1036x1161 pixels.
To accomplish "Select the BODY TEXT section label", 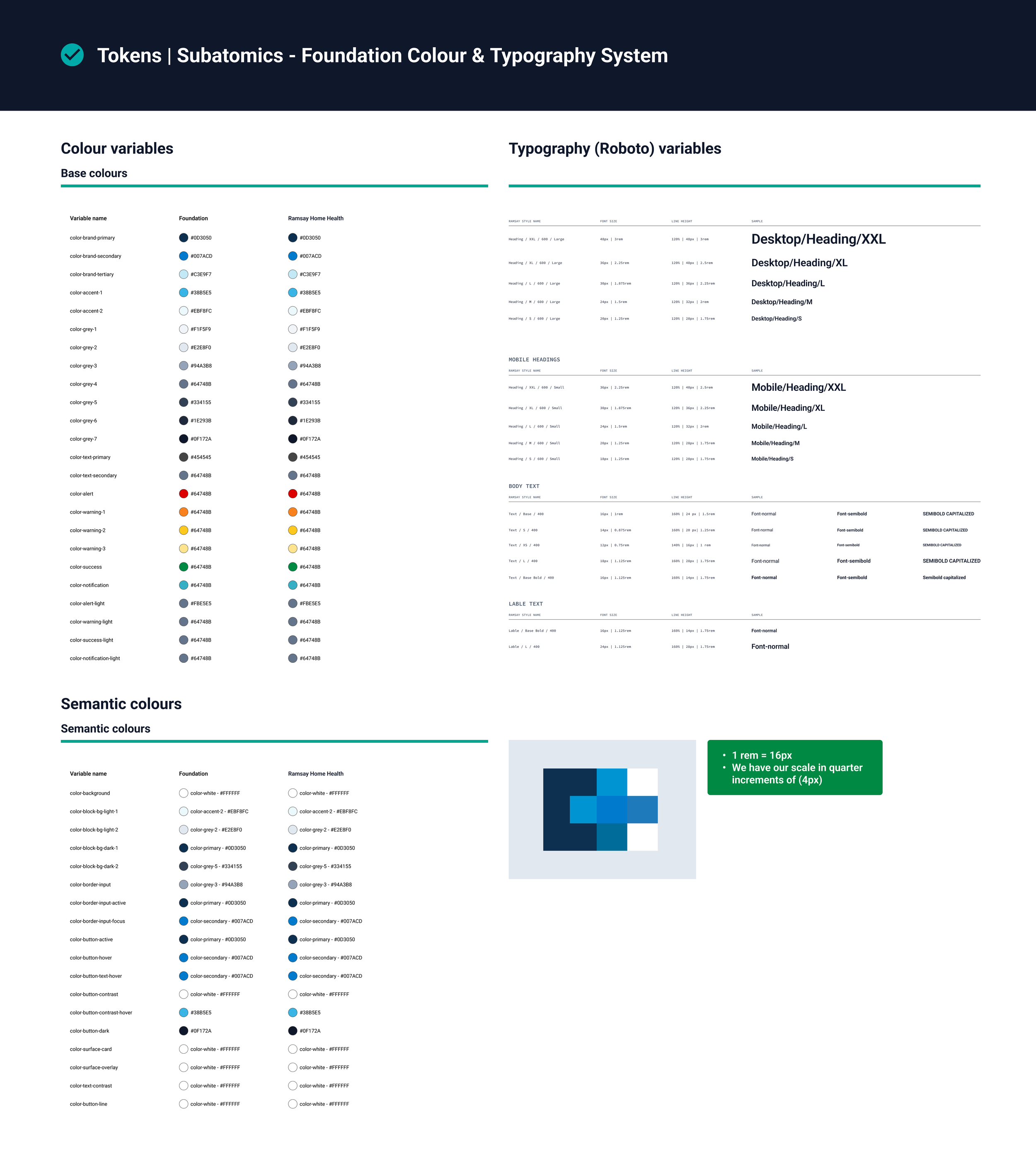I will pyautogui.click(x=524, y=486).
